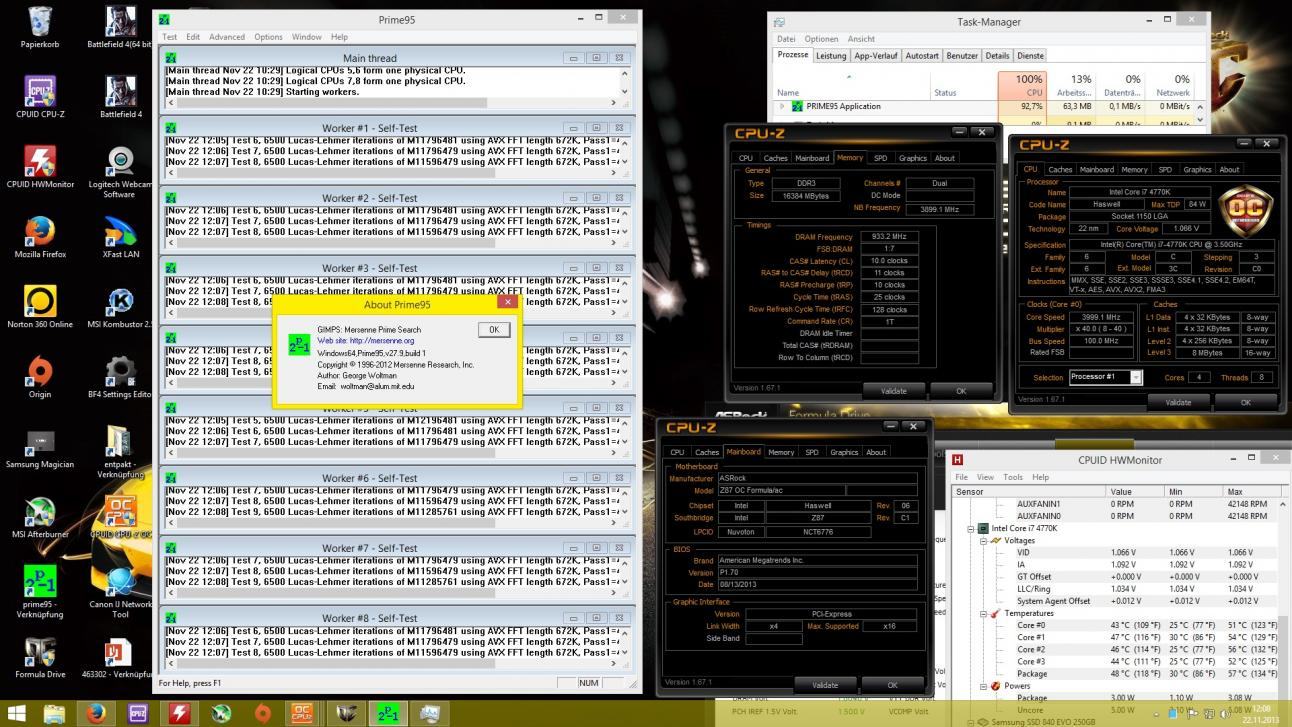
Task: Open the mersenne.org web site link
Action: pos(365,341)
